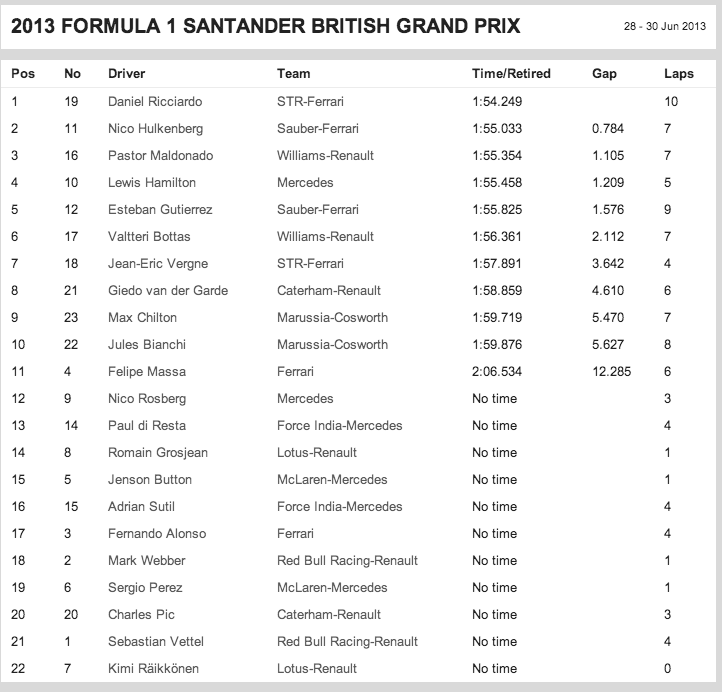Click the Laps column header

pos(679,74)
